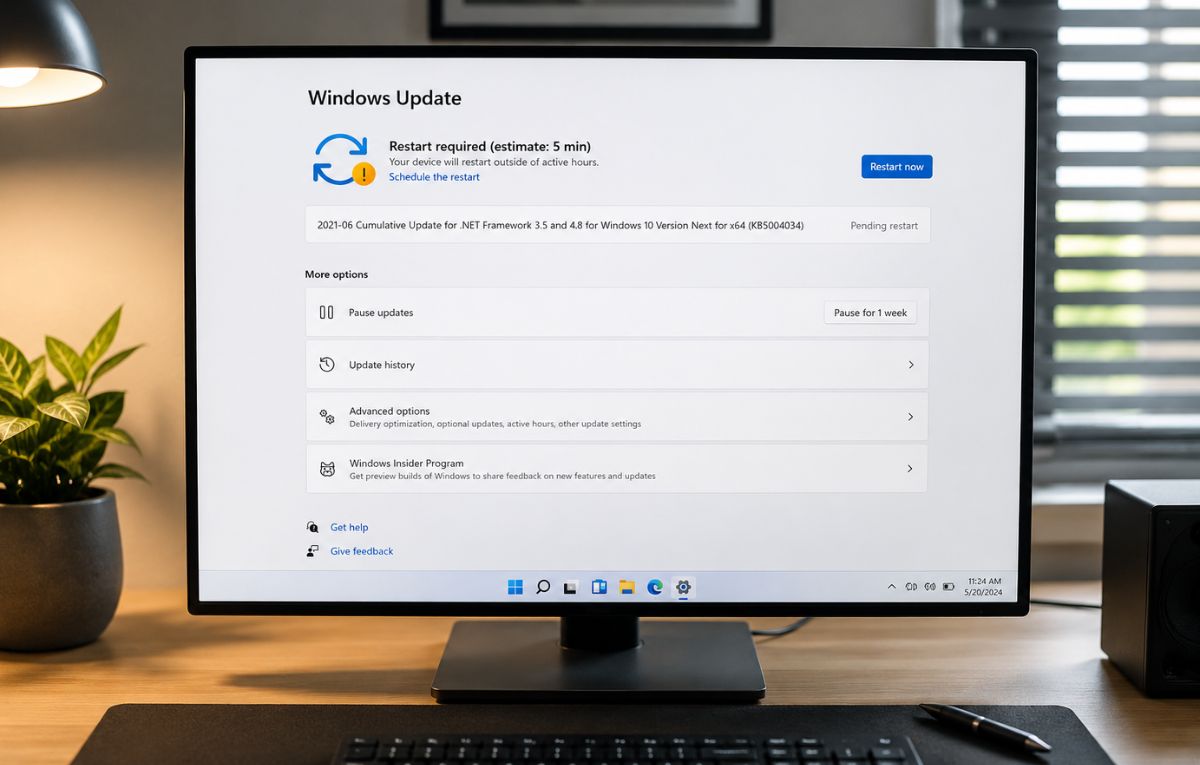Click the Advanced options gears icon

326,417
